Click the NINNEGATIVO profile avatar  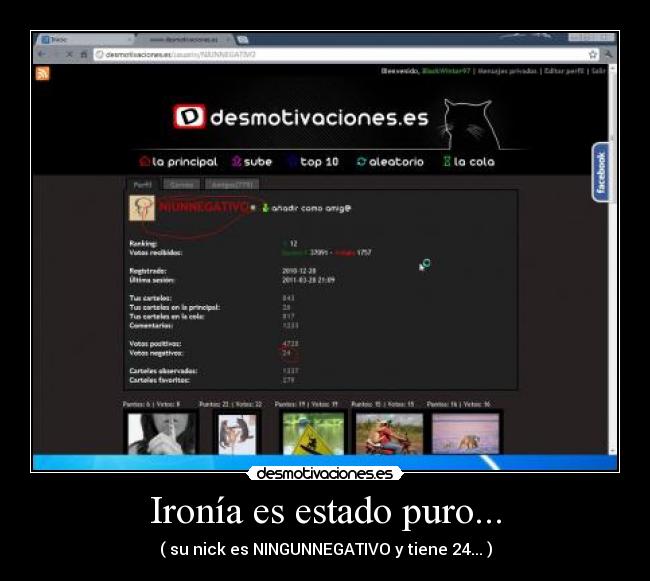point(142,208)
